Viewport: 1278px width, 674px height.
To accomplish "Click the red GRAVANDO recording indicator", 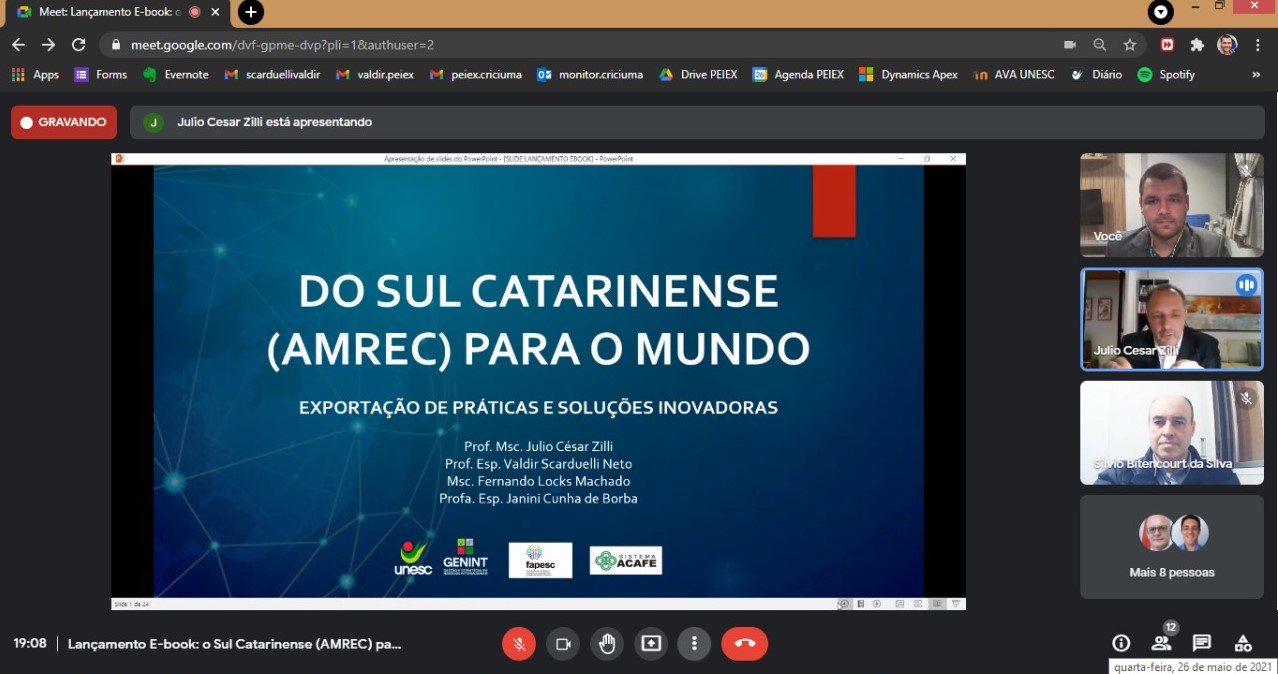I will pyautogui.click(x=64, y=122).
